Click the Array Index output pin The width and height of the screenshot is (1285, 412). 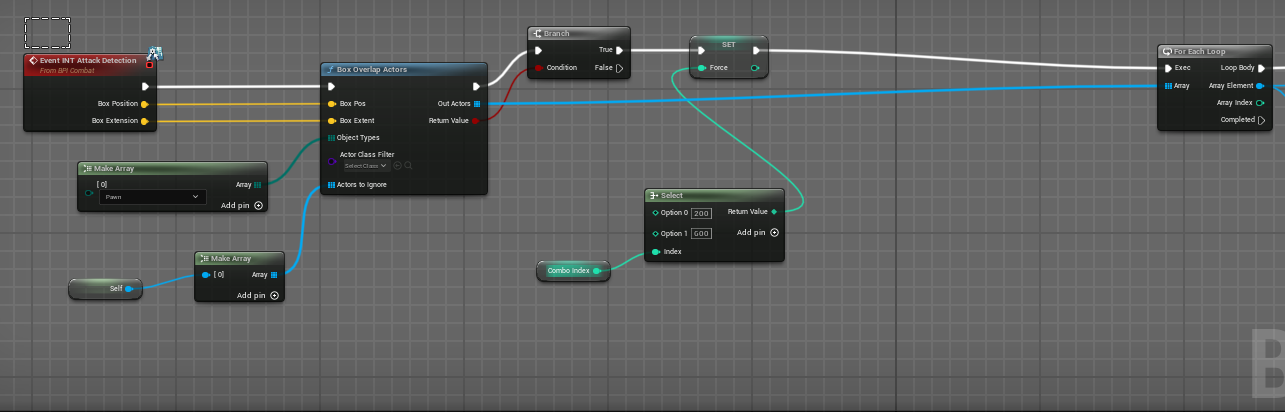coord(1260,103)
